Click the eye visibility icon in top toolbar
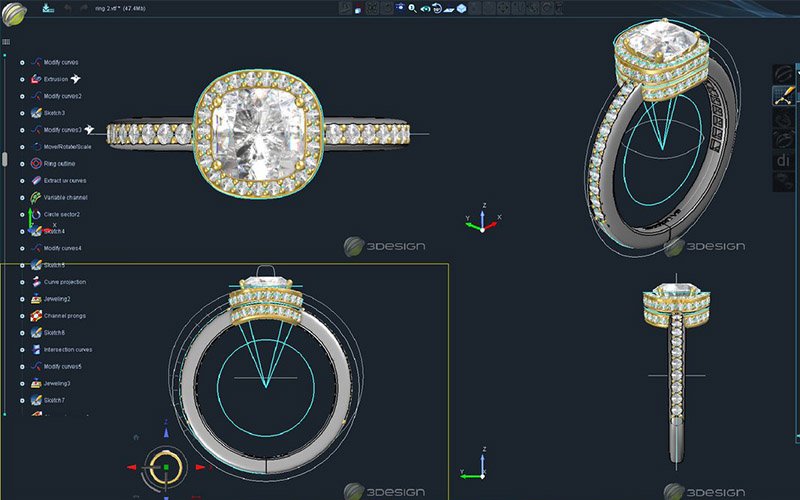800x500 pixels. click(x=425, y=8)
